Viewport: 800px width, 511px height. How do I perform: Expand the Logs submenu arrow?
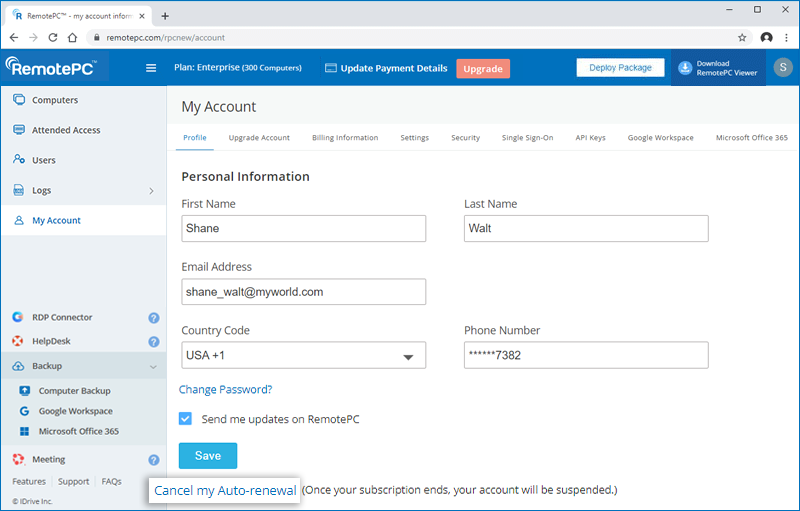tap(151, 190)
